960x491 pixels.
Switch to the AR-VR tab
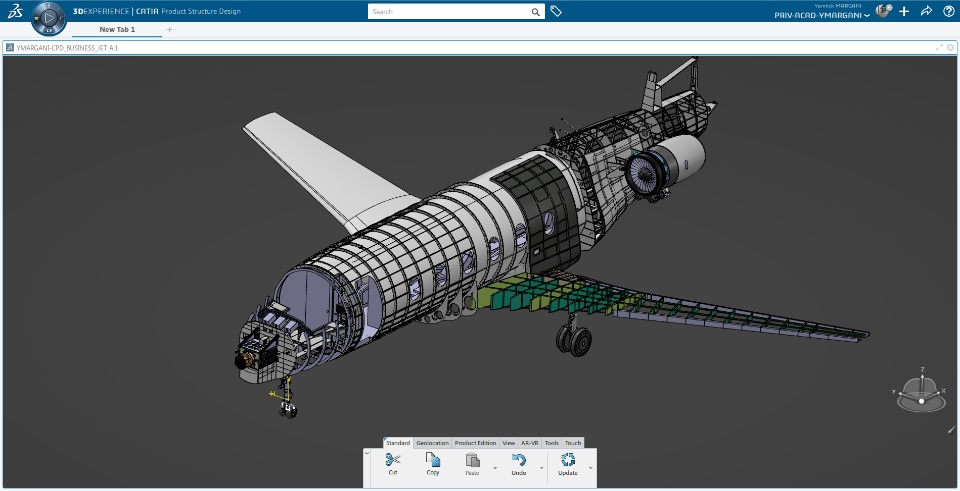coord(530,443)
